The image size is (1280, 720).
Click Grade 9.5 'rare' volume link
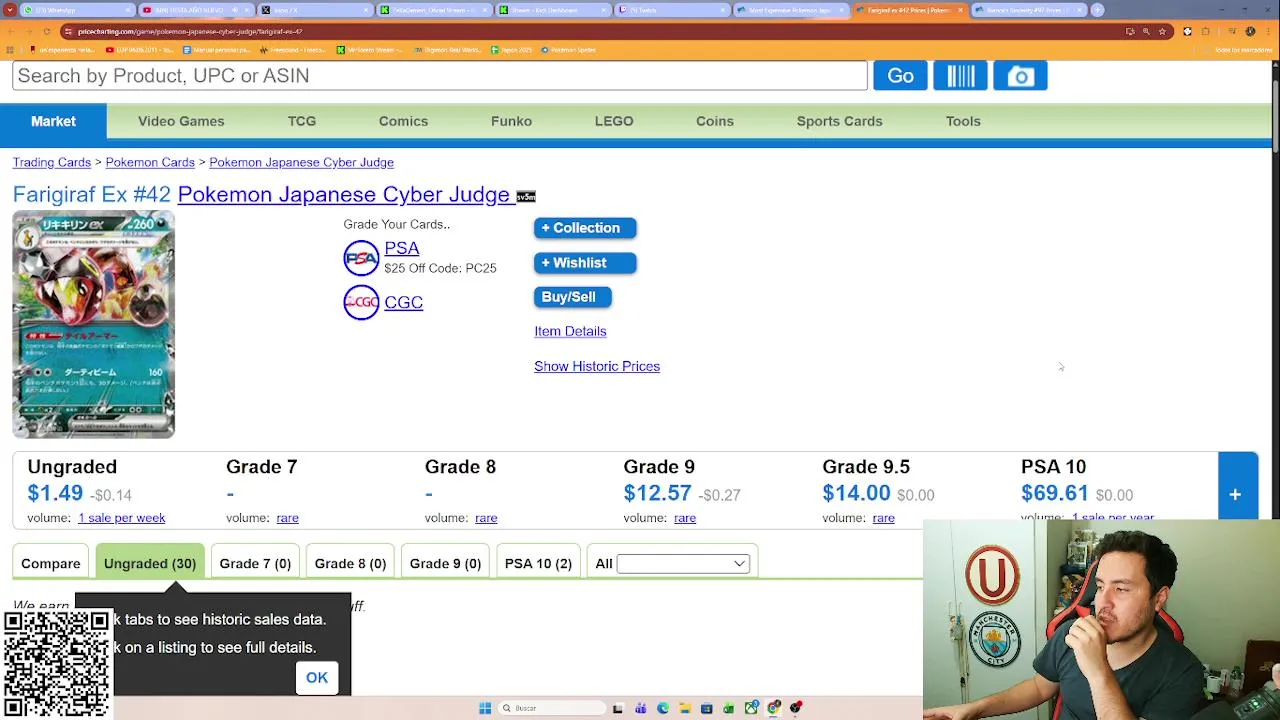point(884,518)
